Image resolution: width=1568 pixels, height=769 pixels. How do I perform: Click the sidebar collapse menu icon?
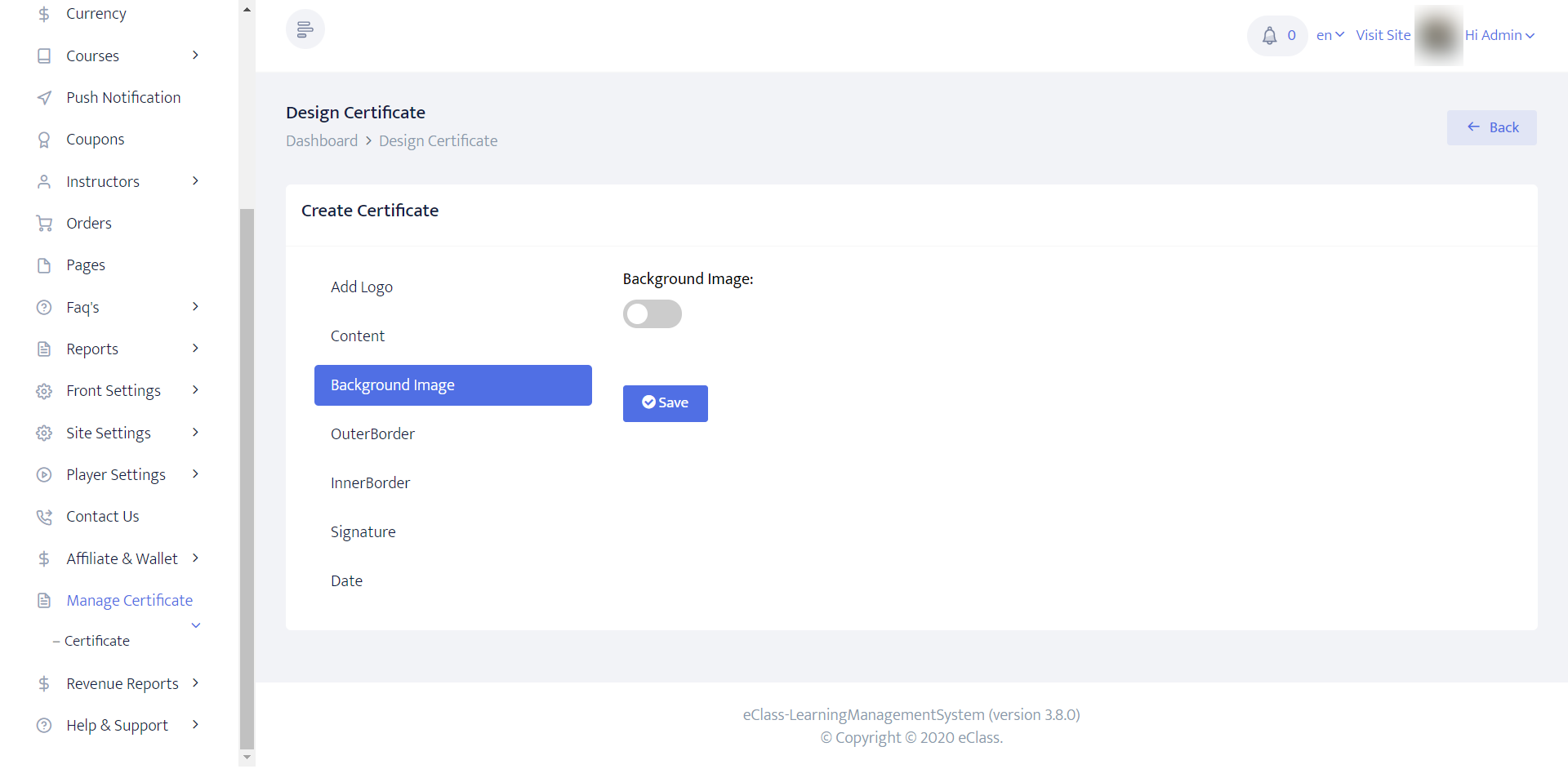click(x=305, y=30)
